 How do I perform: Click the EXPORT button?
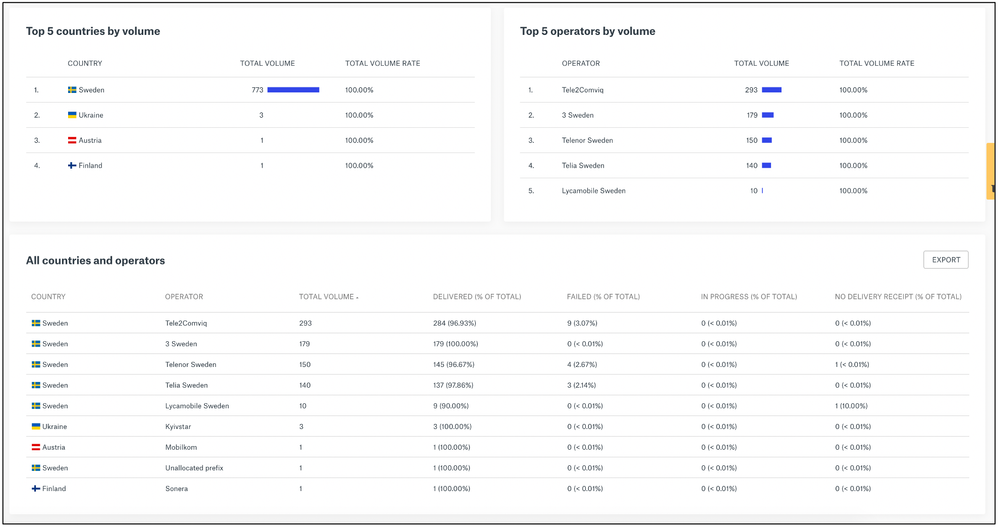coord(945,260)
